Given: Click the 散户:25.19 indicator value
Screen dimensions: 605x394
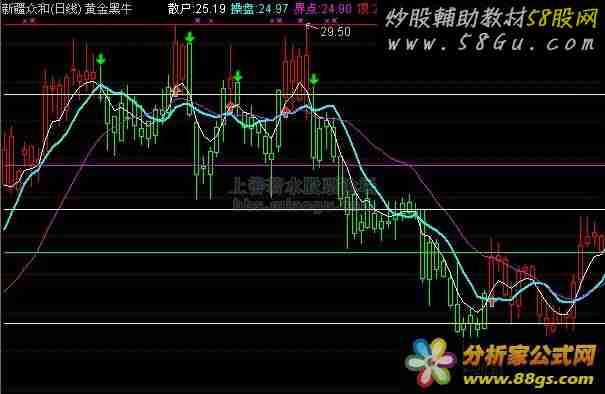Looking at the screenshot, I should pos(197,8).
